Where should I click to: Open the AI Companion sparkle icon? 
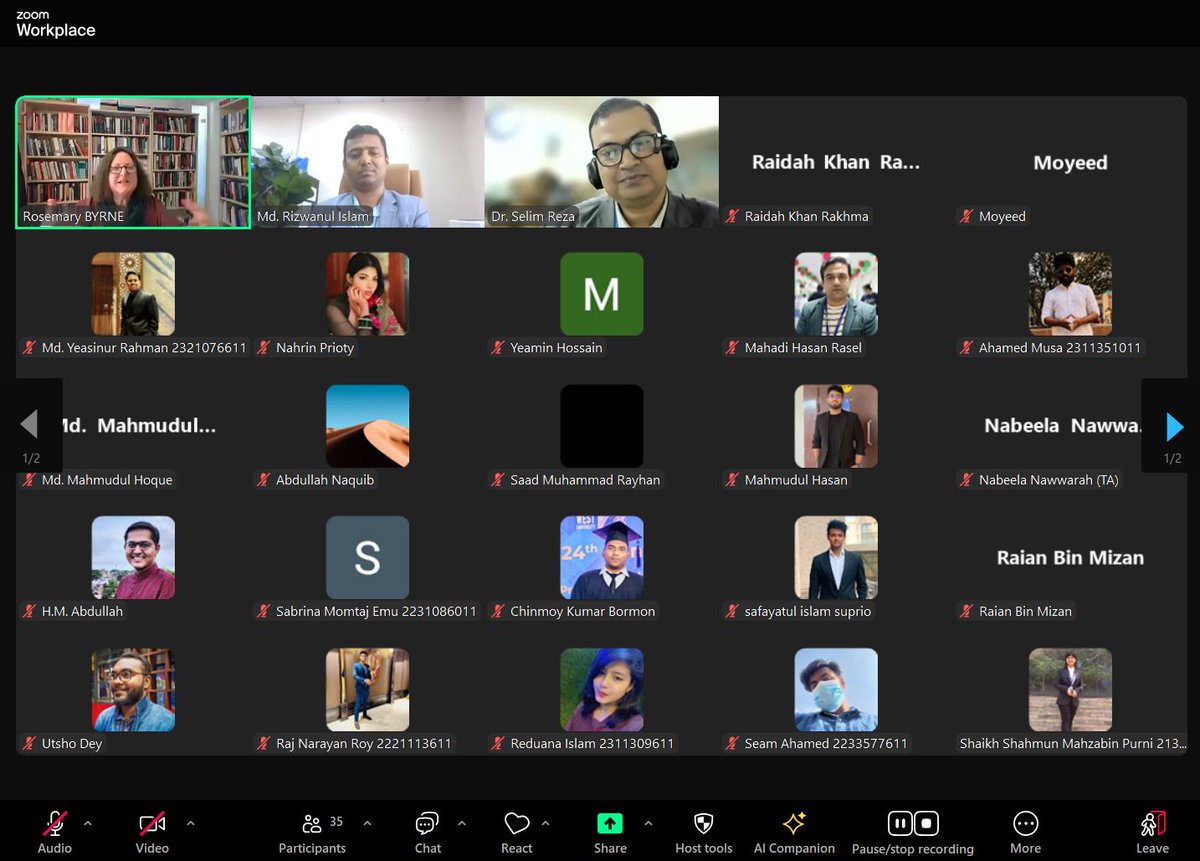pyautogui.click(x=794, y=823)
